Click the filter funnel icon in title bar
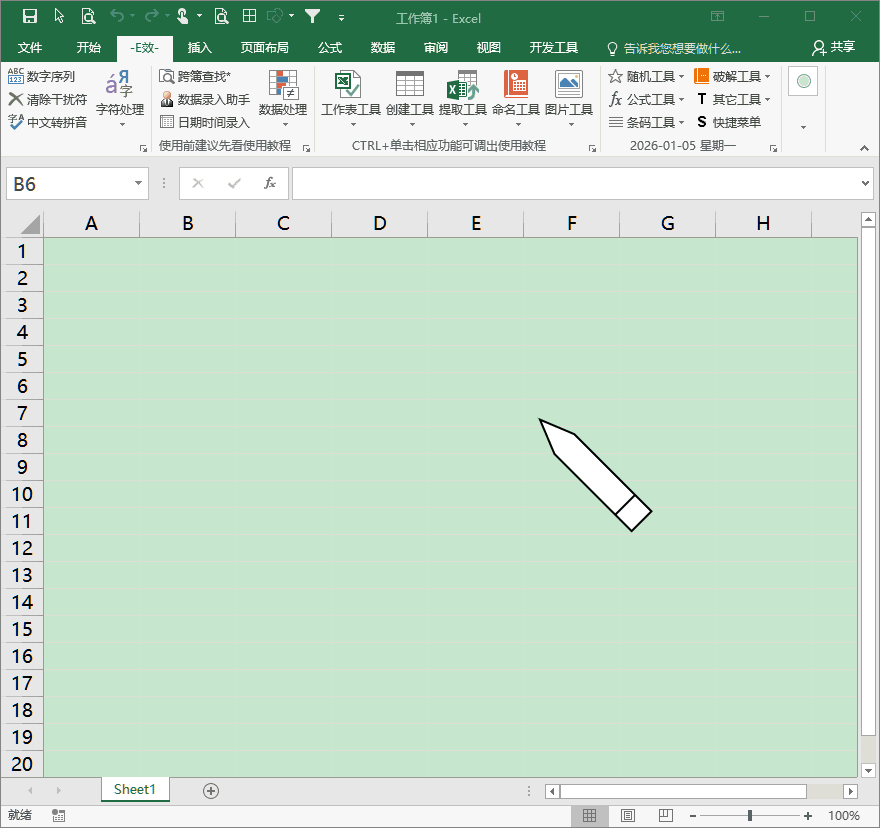This screenshot has height=828, width=880. [313, 16]
